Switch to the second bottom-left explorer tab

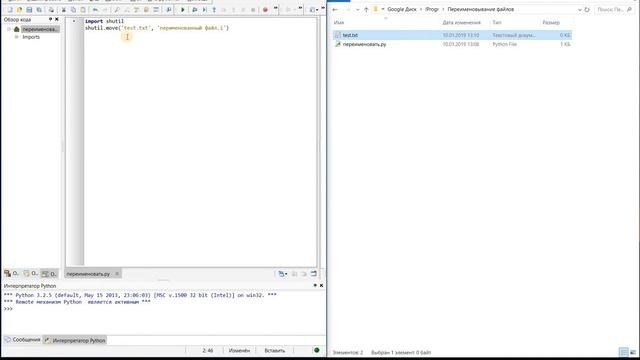point(30,273)
